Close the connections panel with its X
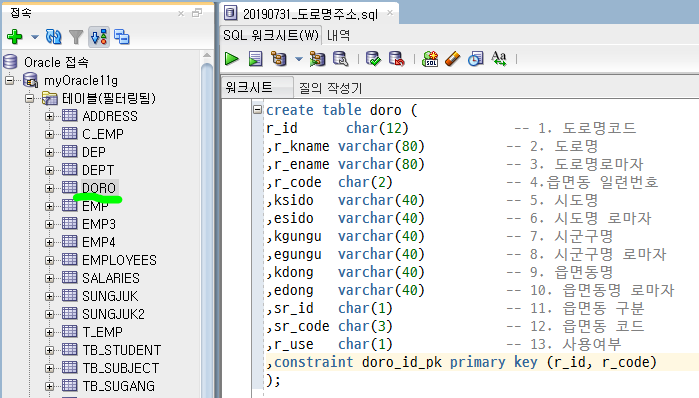 pyautogui.click(x=181, y=14)
